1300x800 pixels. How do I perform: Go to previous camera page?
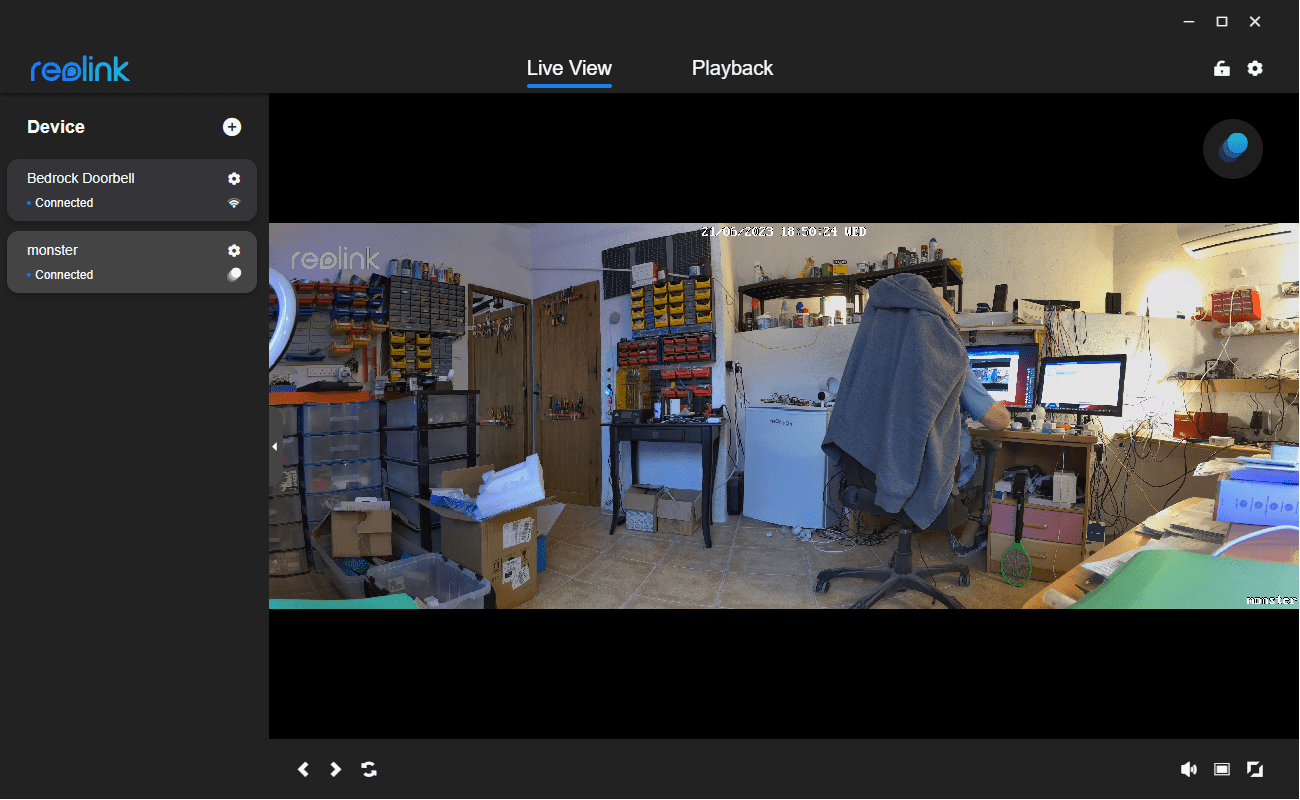pos(304,769)
